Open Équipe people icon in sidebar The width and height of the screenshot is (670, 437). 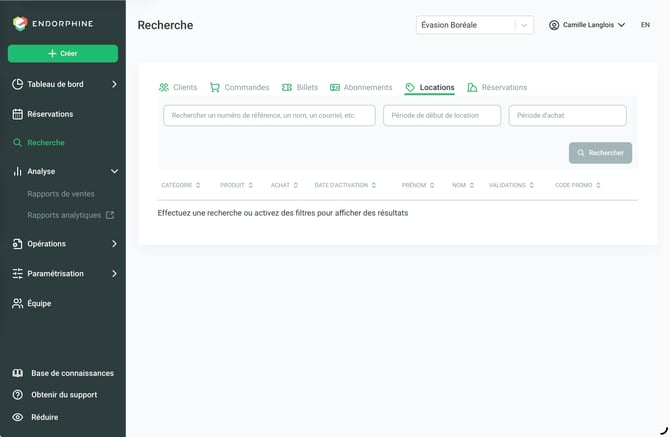[x=18, y=303]
